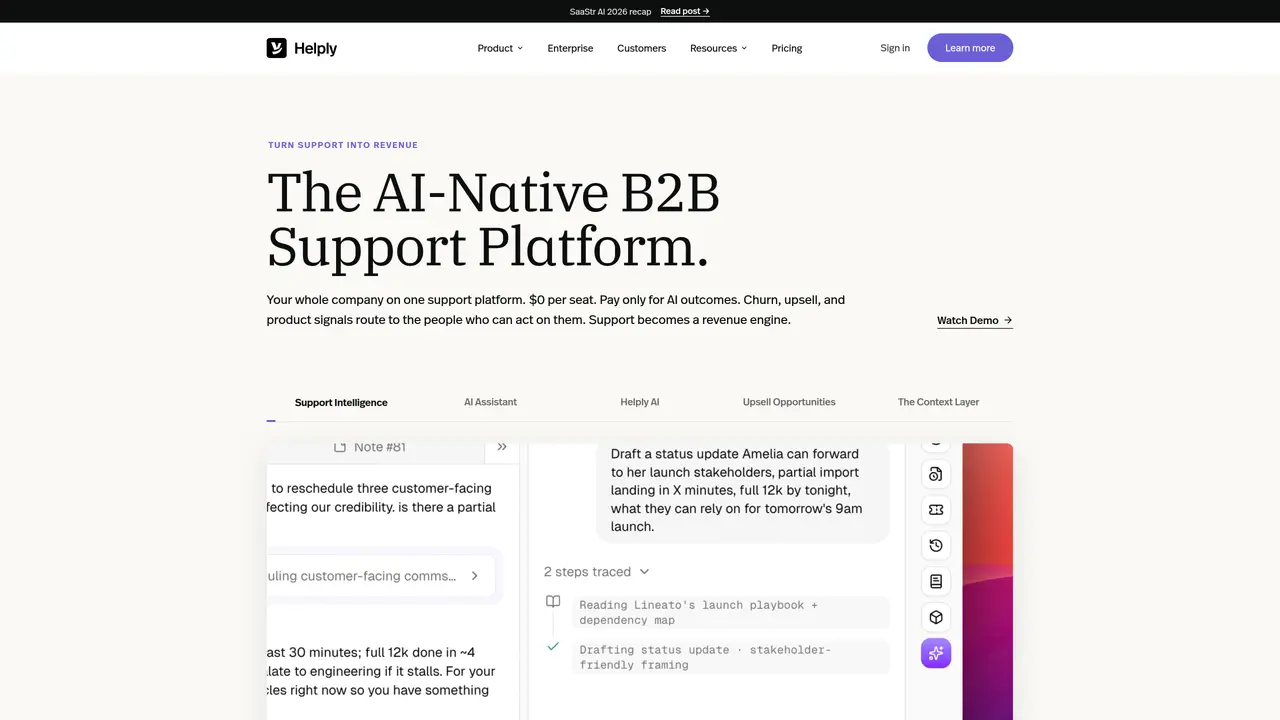The image size is (1280, 720).
Task: Click the green checkmark step icon
Action: [553, 647]
